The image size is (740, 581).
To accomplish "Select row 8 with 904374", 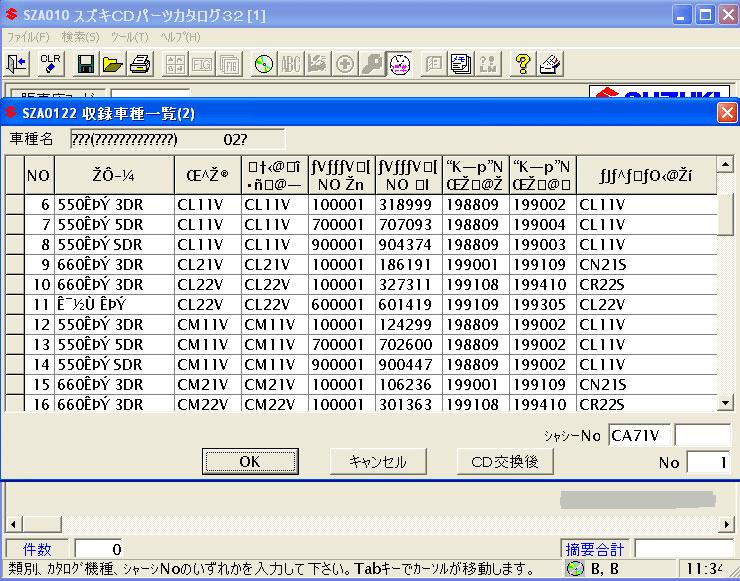I will (x=362, y=244).
